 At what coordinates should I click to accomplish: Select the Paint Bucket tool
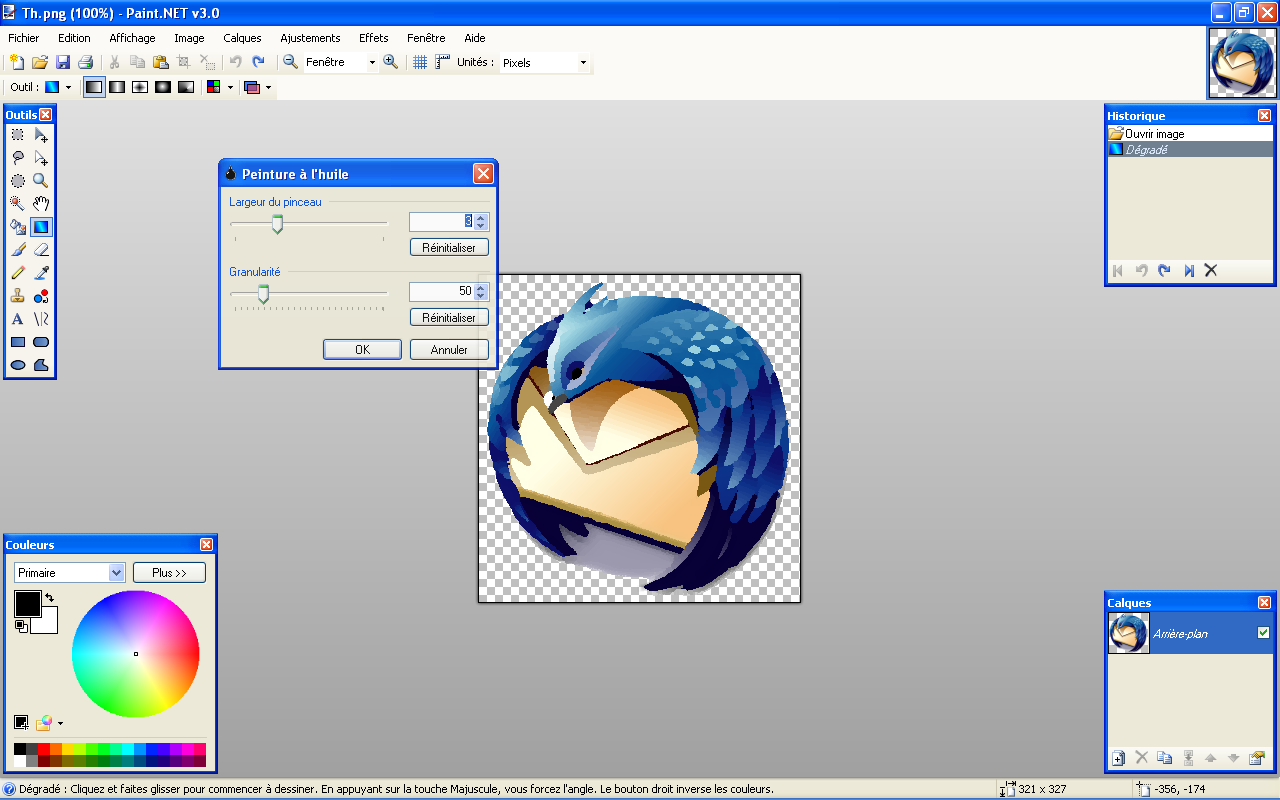[18, 227]
